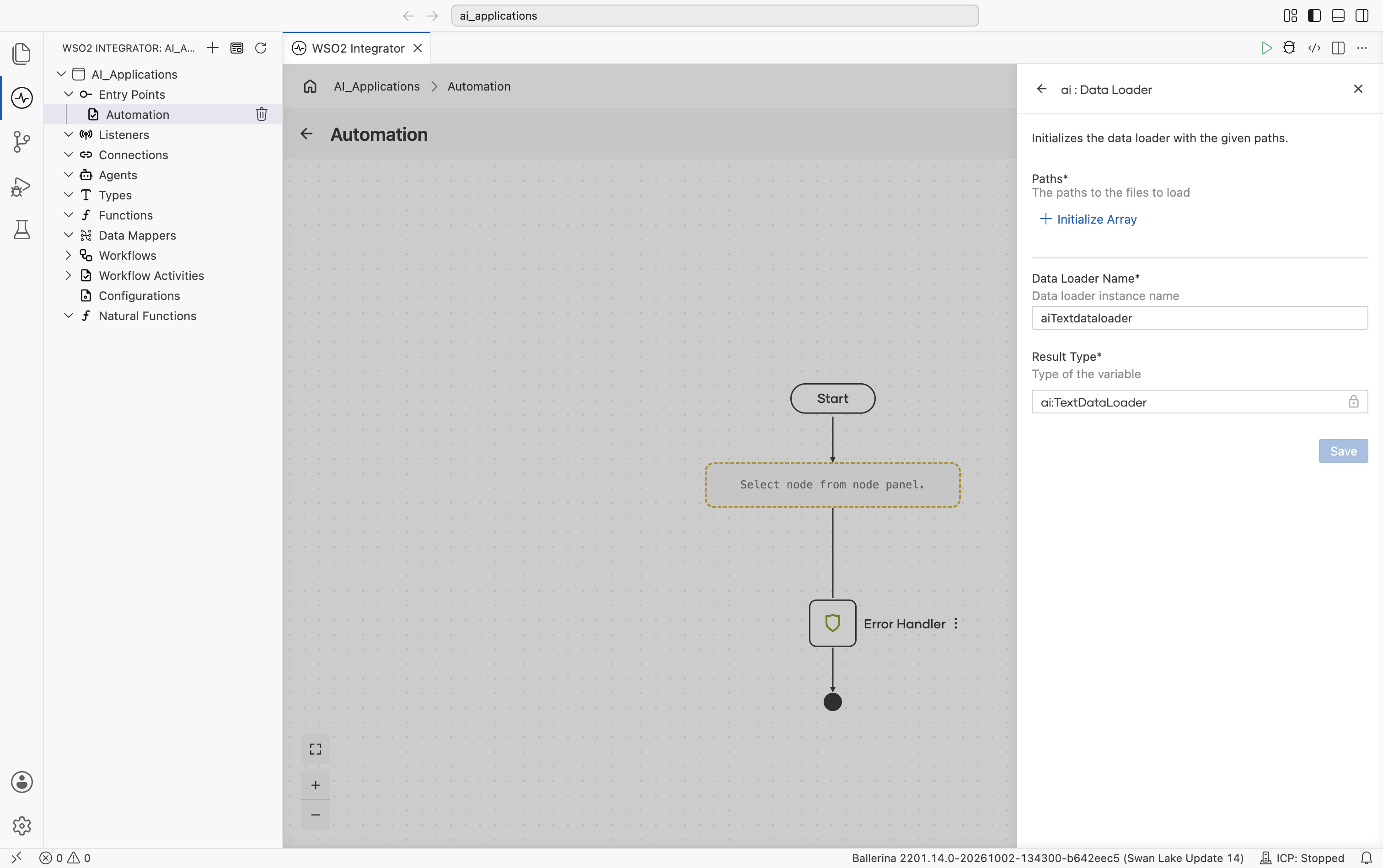1383x868 pixels.
Task: Save the Data Loader configuration
Action: coord(1343,451)
